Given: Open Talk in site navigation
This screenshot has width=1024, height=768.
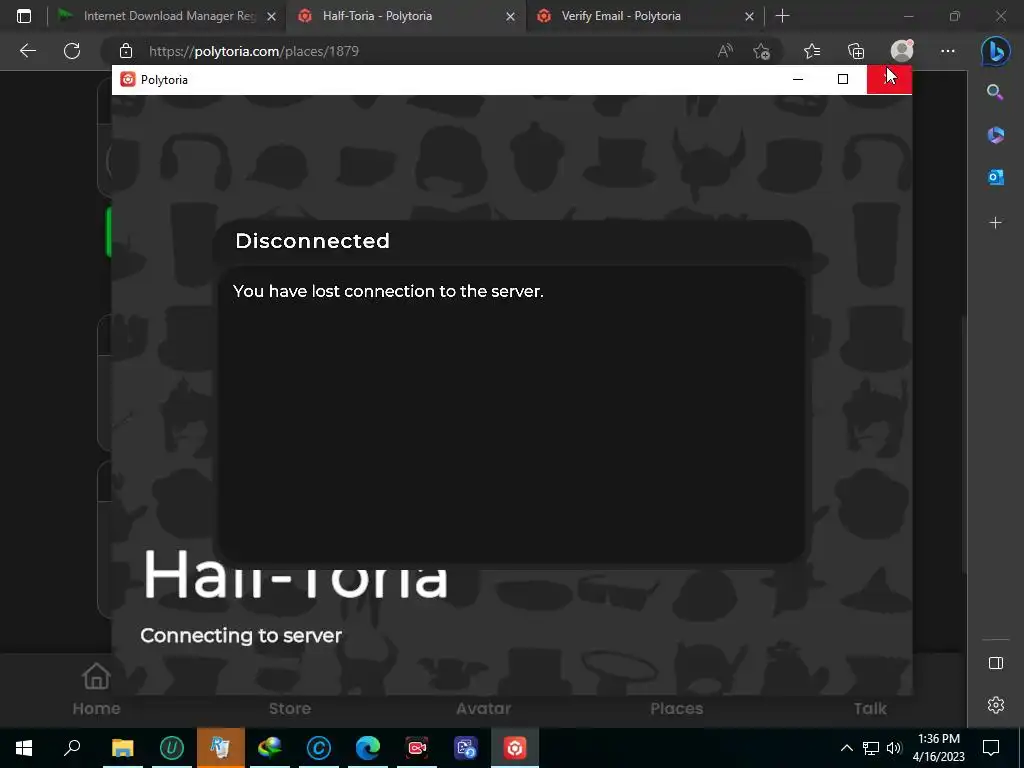Looking at the screenshot, I should tap(870, 708).
